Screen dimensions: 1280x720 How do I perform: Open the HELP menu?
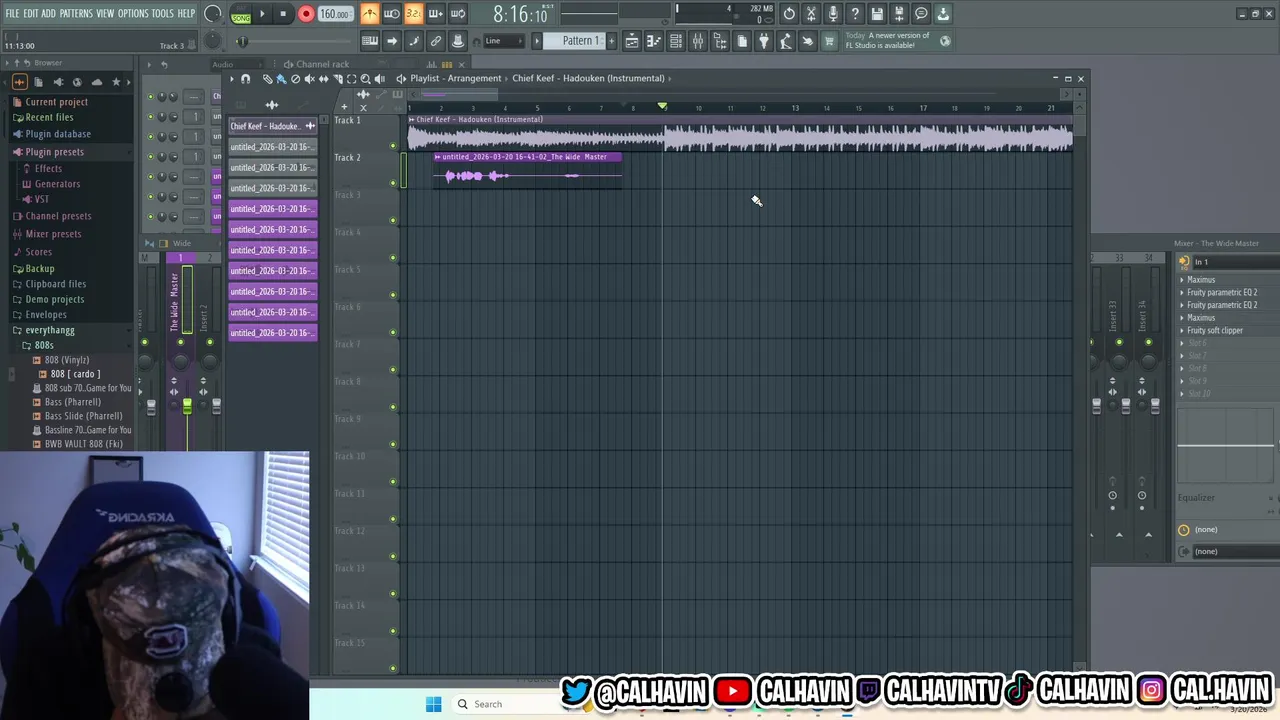[187, 13]
